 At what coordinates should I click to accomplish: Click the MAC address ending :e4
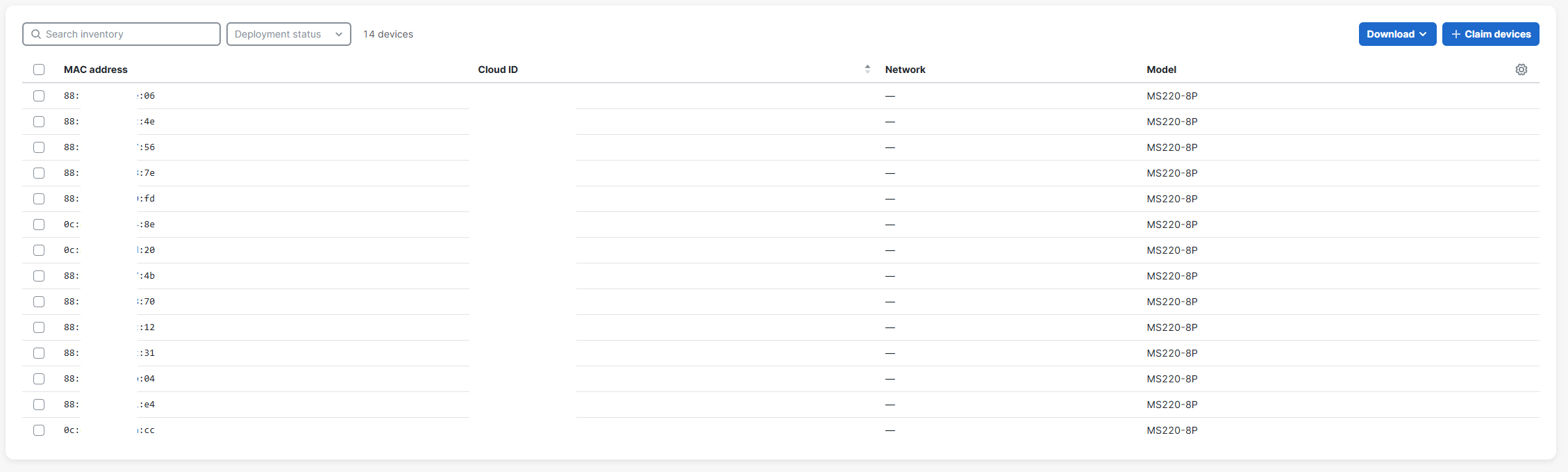pos(110,405)
